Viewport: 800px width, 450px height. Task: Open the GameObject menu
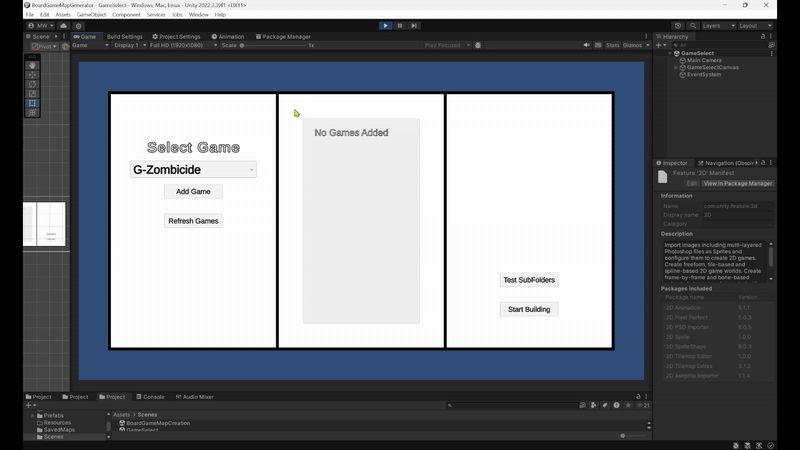91,15
